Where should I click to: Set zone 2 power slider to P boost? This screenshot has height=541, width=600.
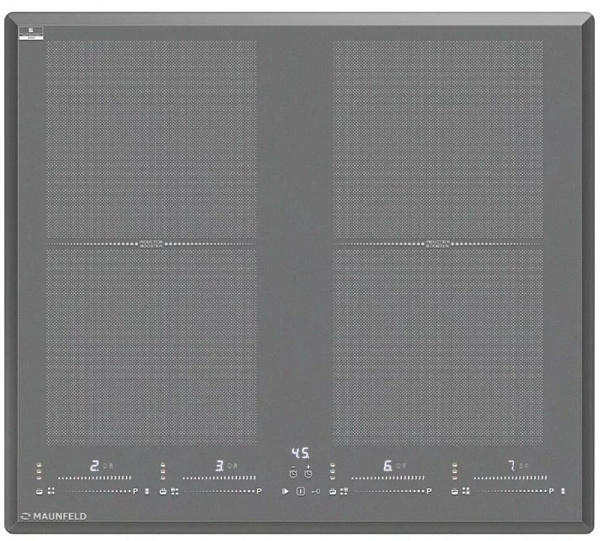pos(135,492)
